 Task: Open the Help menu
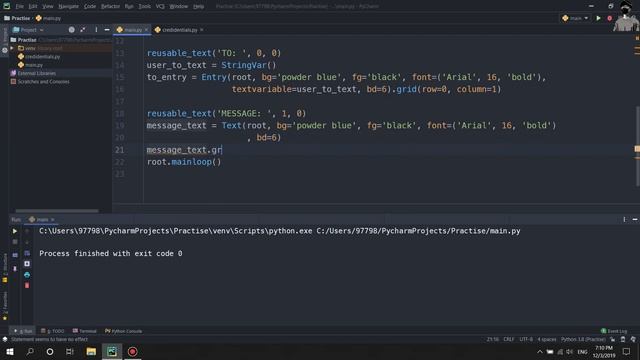pyautogui.click(x=198, y=7)
